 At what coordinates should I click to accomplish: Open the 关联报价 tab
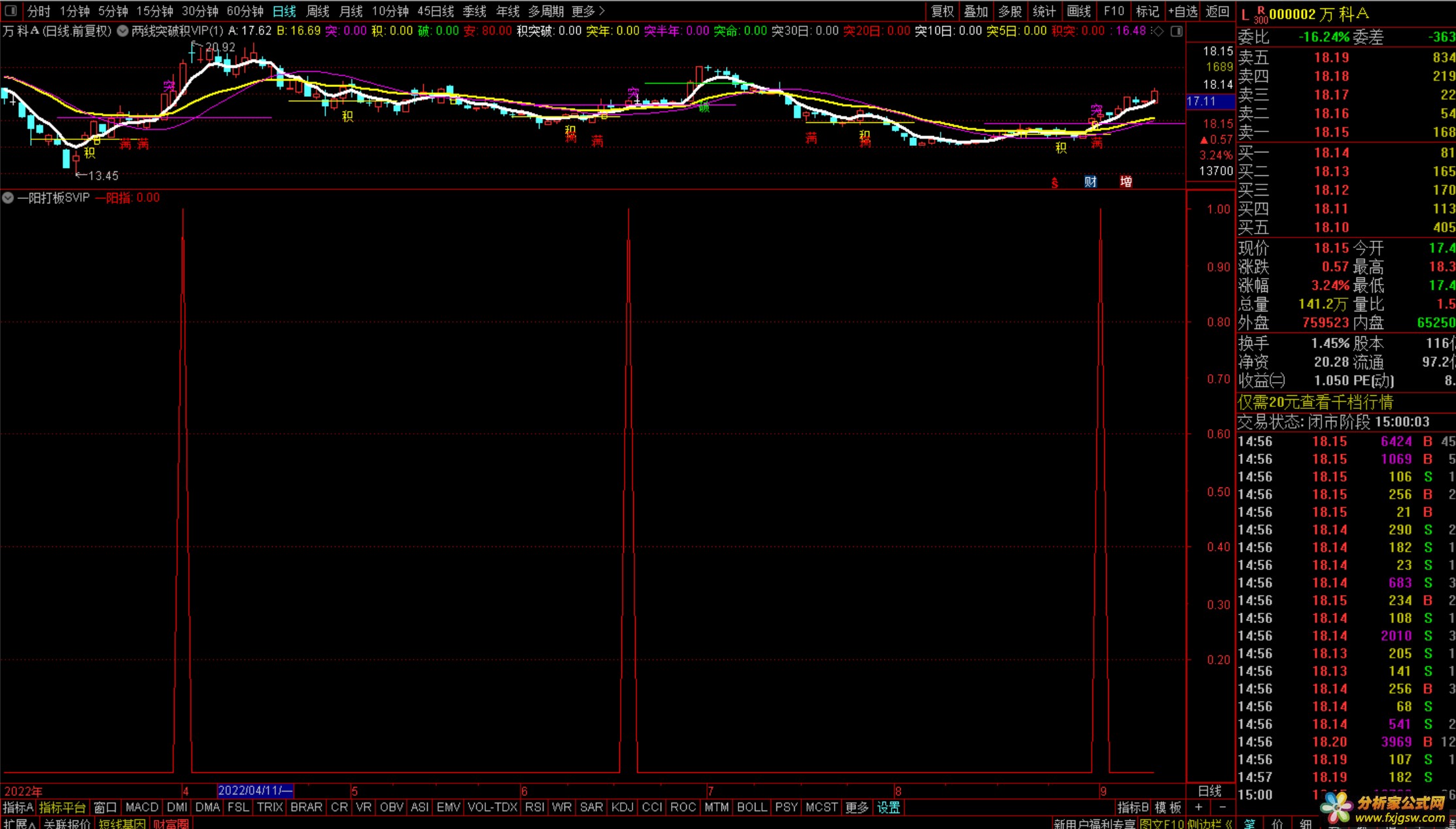click(x=67, y=824)
